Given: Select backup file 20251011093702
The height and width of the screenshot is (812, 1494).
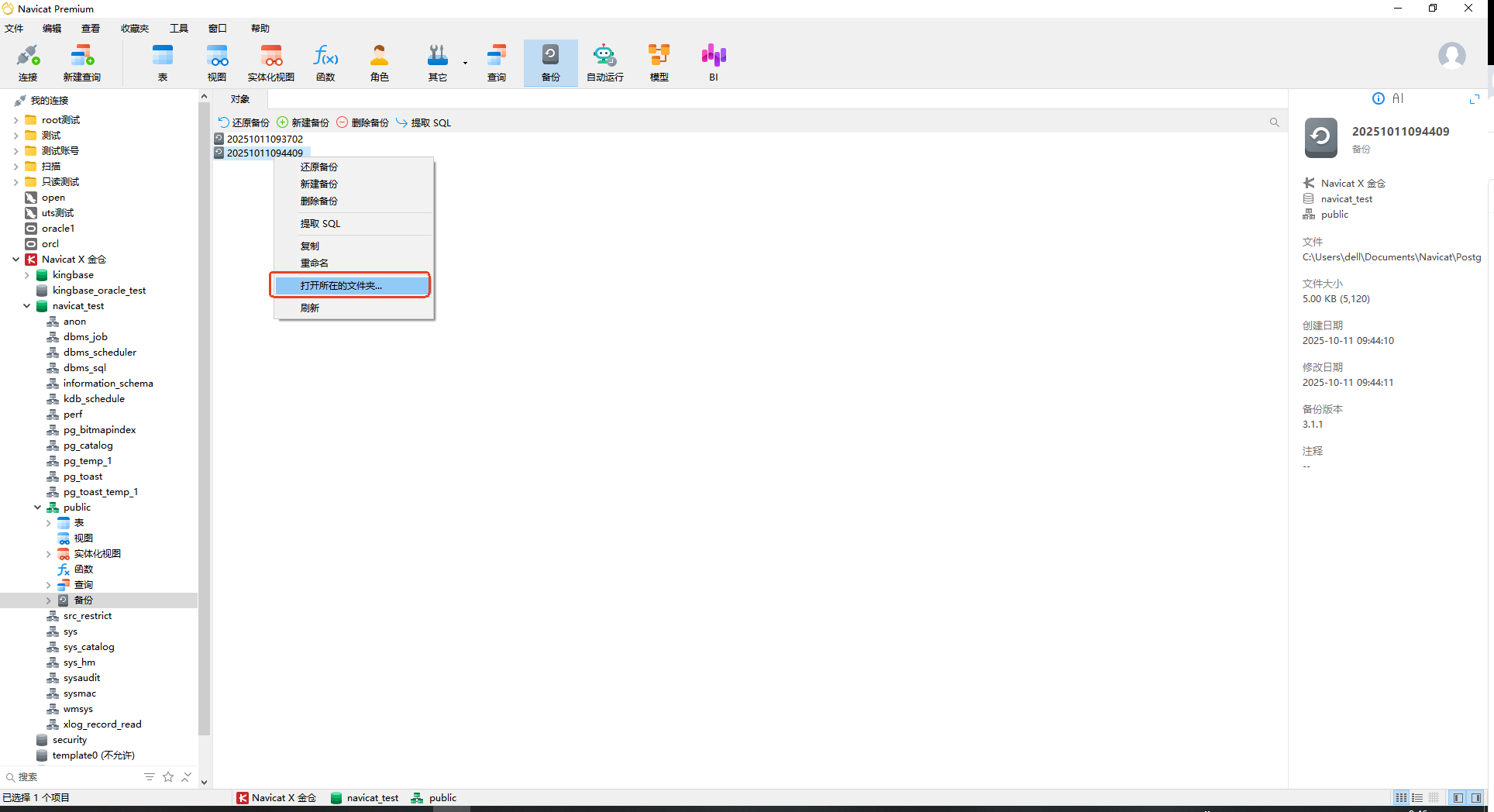Looking at the screenshot, I should [x=265, y=139].
